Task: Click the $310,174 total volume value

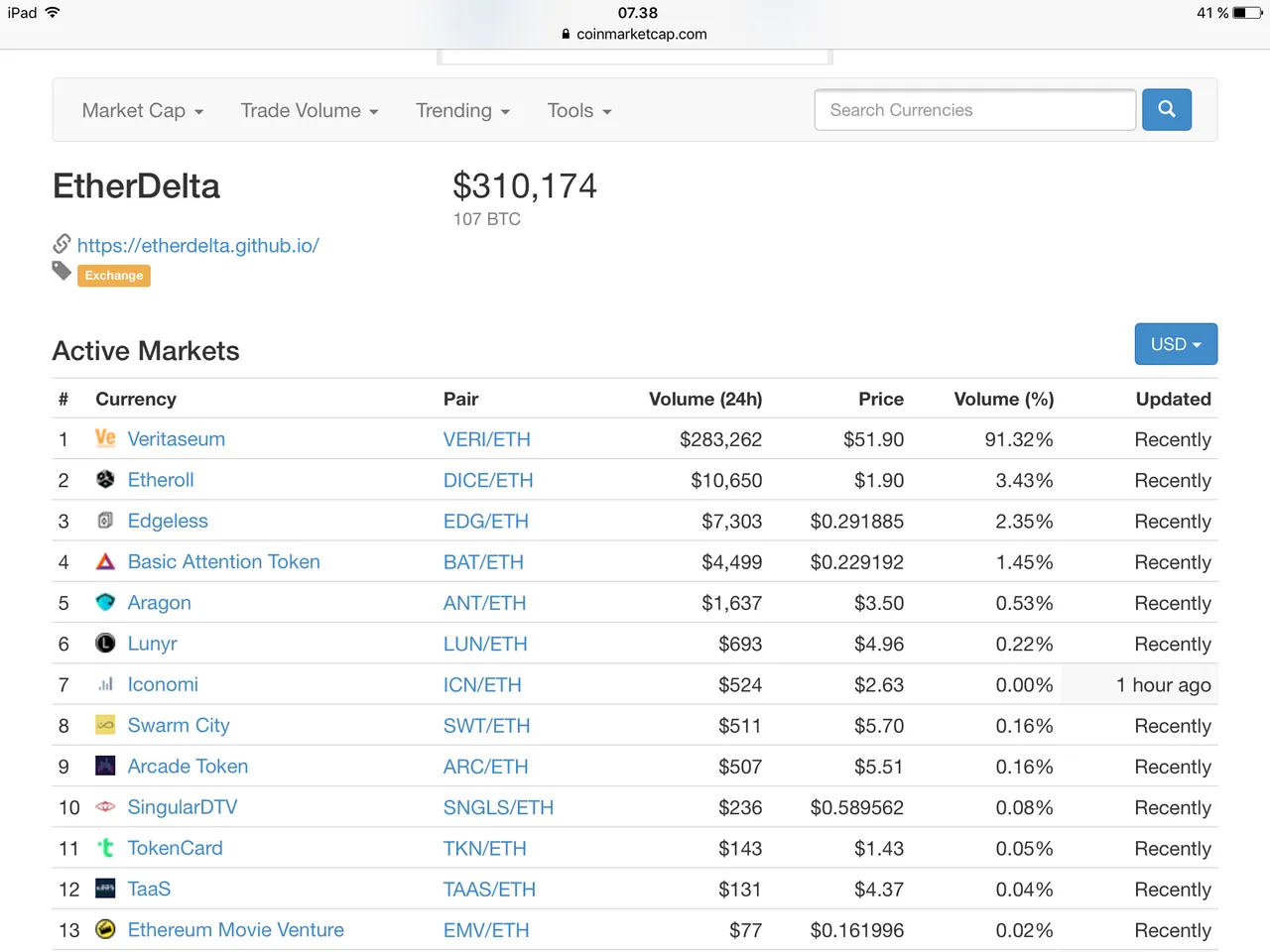Action: click(x=525, y=185)
